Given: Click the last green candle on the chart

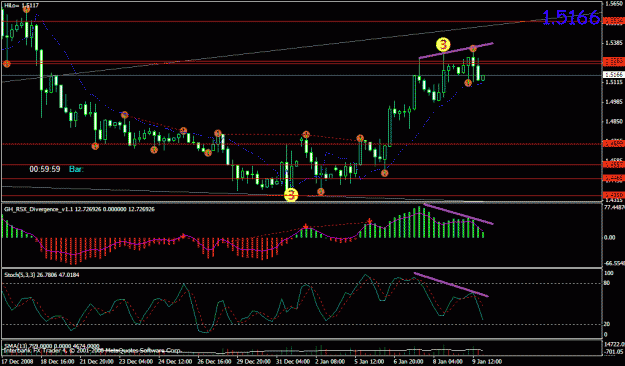Looking at the screenshot, I should tap(483, 78).
